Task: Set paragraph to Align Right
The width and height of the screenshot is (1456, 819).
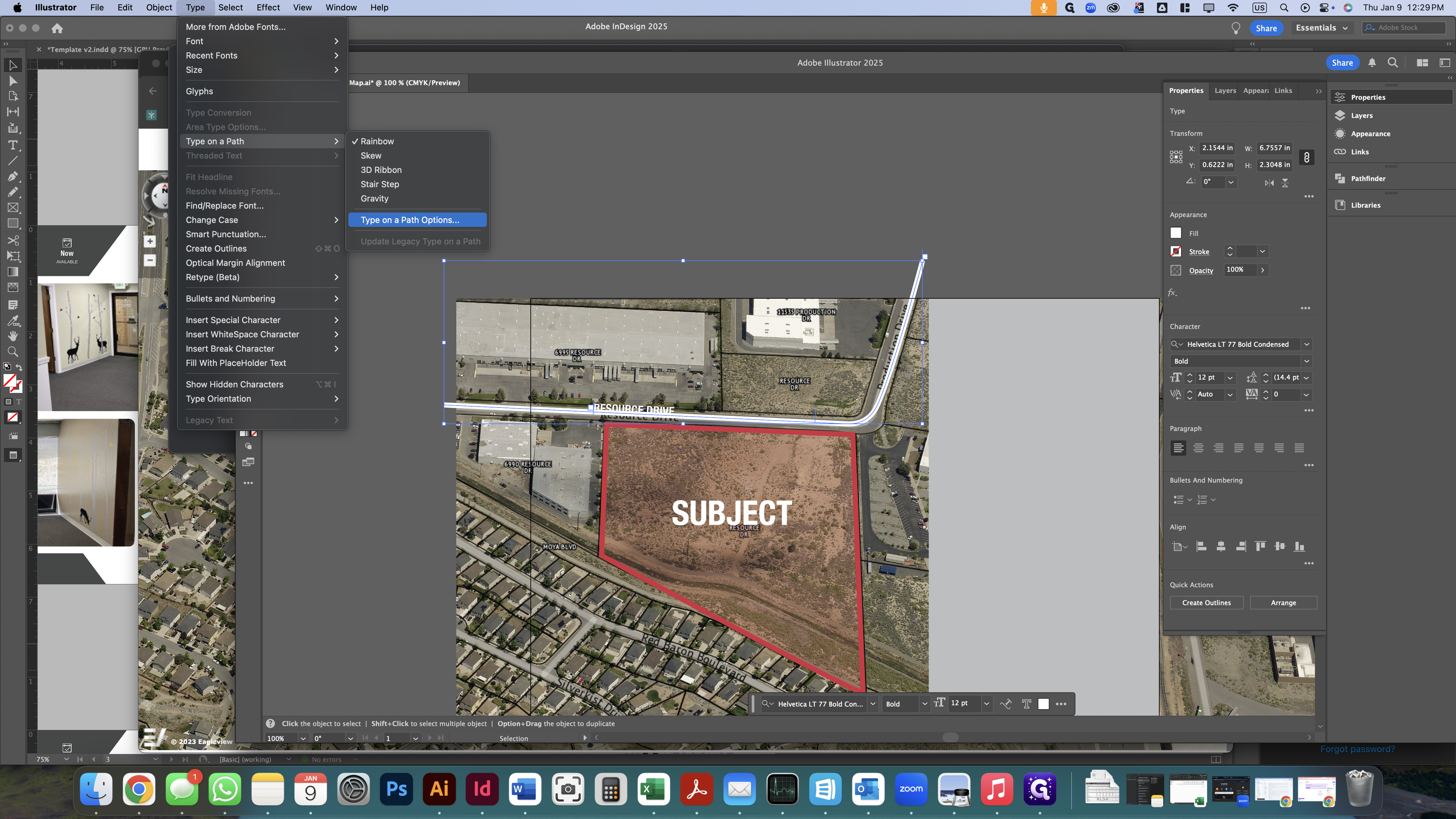Action: (x=1219, y=448)
